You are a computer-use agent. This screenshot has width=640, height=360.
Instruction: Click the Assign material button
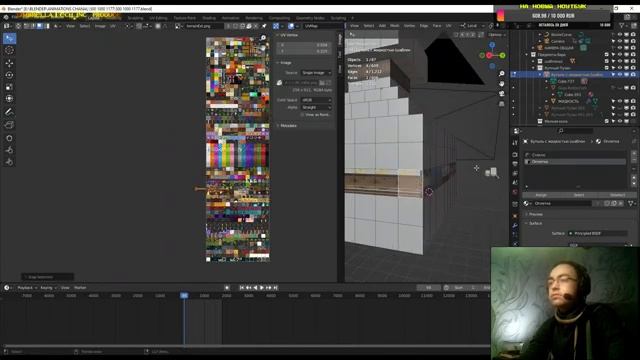pos(541,195)
